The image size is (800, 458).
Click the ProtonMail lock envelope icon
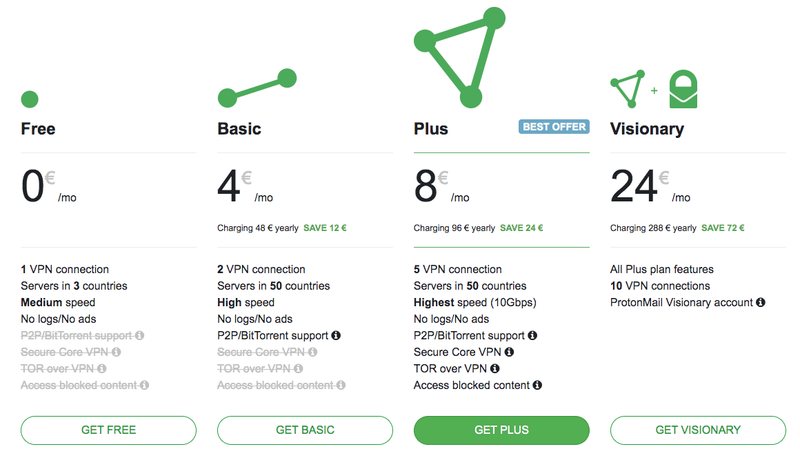tap(683, 89)
